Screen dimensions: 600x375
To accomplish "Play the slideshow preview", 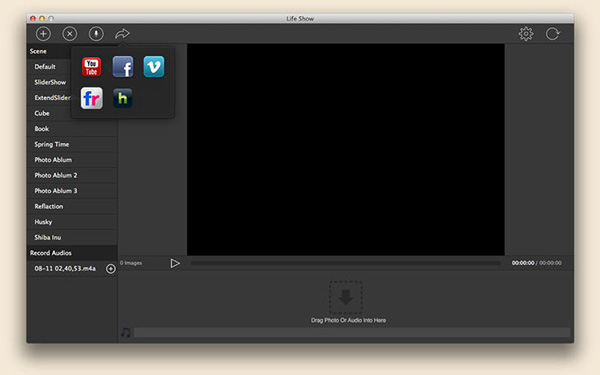I will (x=175, y=263).
